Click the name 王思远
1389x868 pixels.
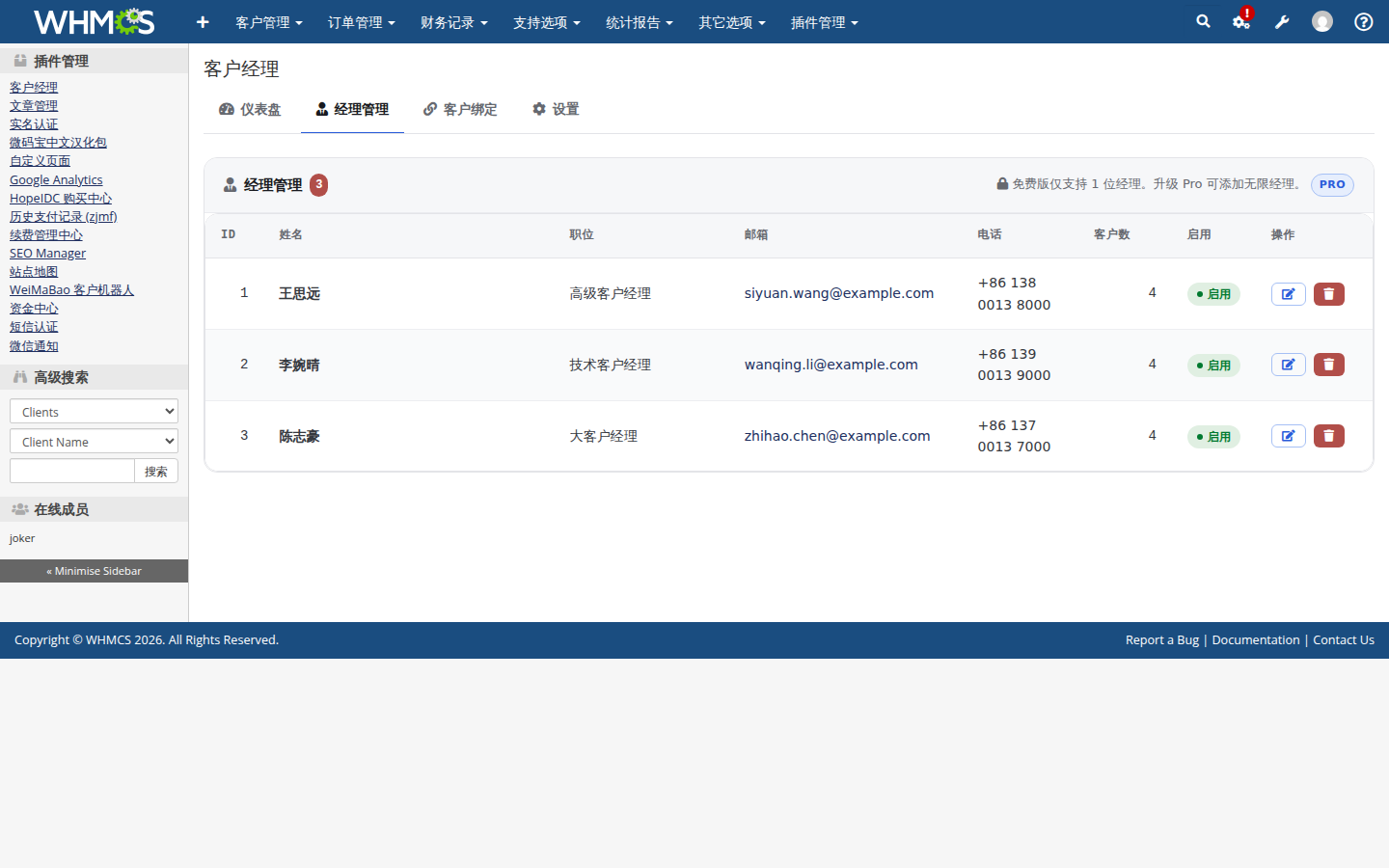tap(299, 294)
